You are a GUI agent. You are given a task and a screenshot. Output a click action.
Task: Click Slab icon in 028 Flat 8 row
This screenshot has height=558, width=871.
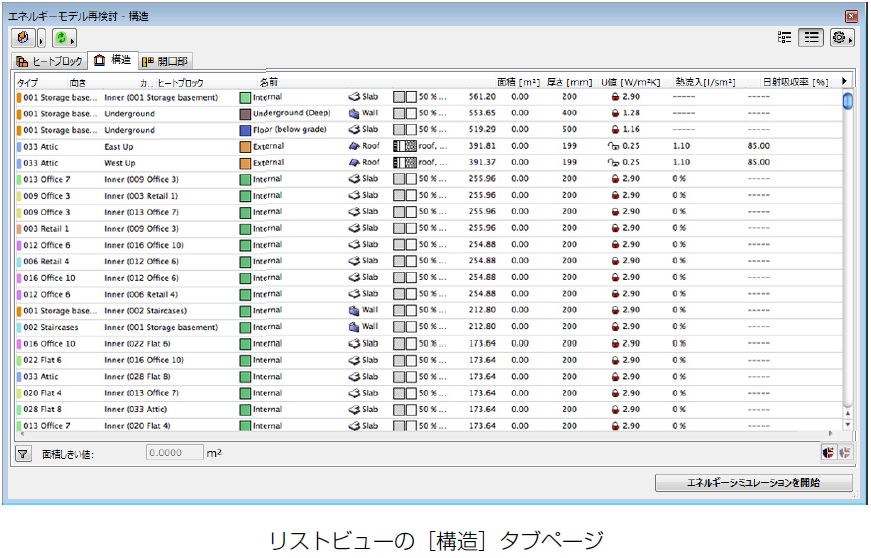[354, 409]
